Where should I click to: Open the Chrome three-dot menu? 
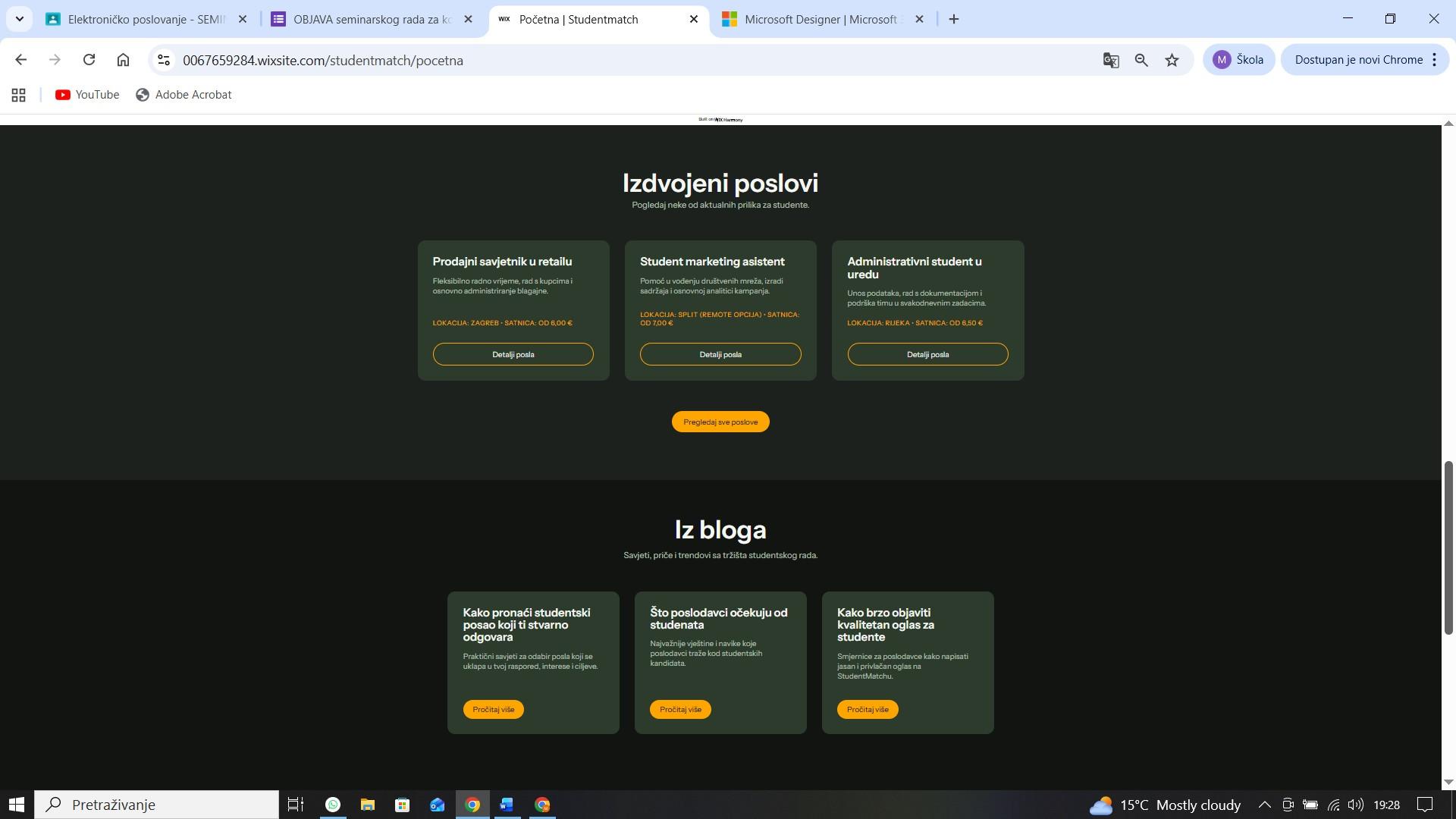[1434, 60]
